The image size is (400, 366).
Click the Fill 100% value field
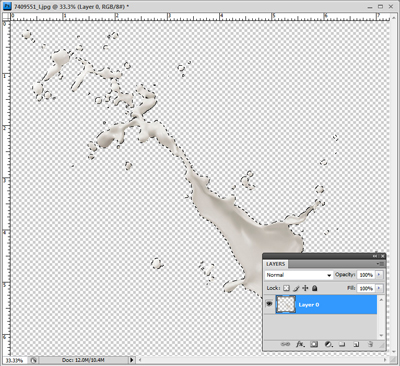tap(366, 288)
